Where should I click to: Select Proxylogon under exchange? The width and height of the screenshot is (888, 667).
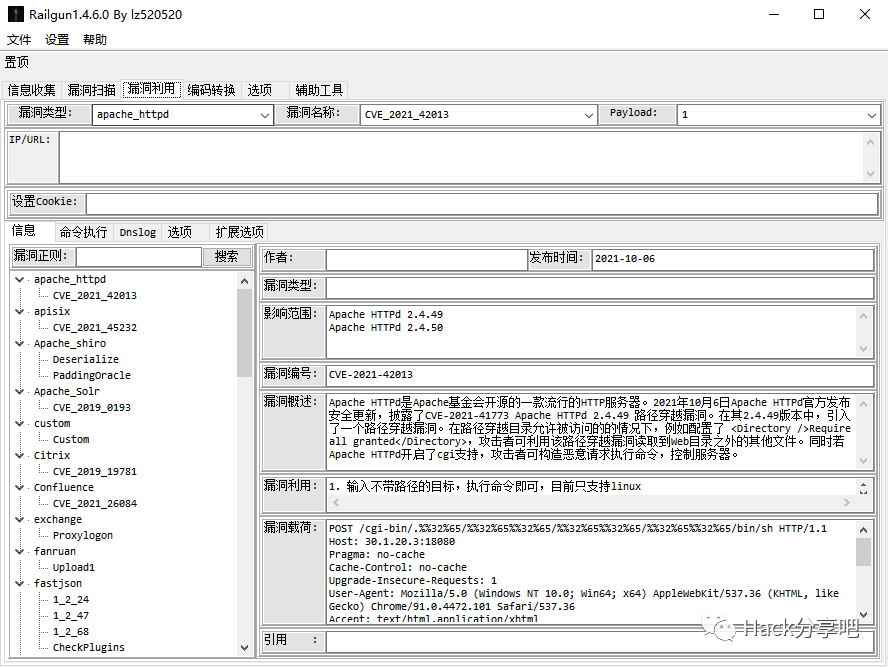pyautogui.click(x=83, y=536)
